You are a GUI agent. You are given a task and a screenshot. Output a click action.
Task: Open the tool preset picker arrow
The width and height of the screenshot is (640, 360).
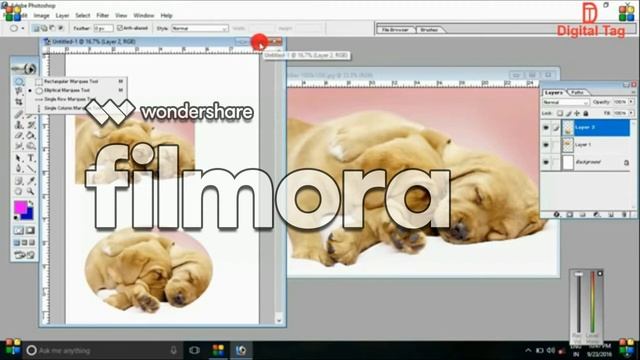pyautogui.click(x=23, y=28)
